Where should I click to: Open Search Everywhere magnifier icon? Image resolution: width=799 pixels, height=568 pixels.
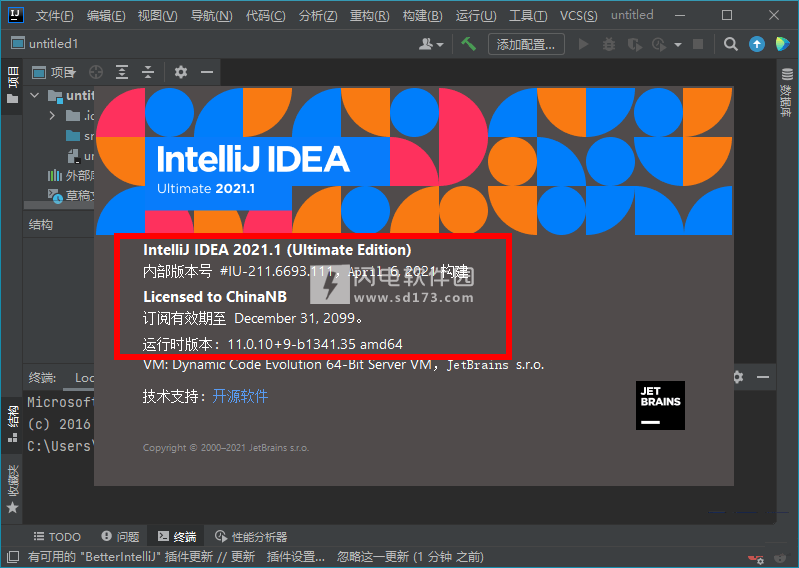[731, 45]
